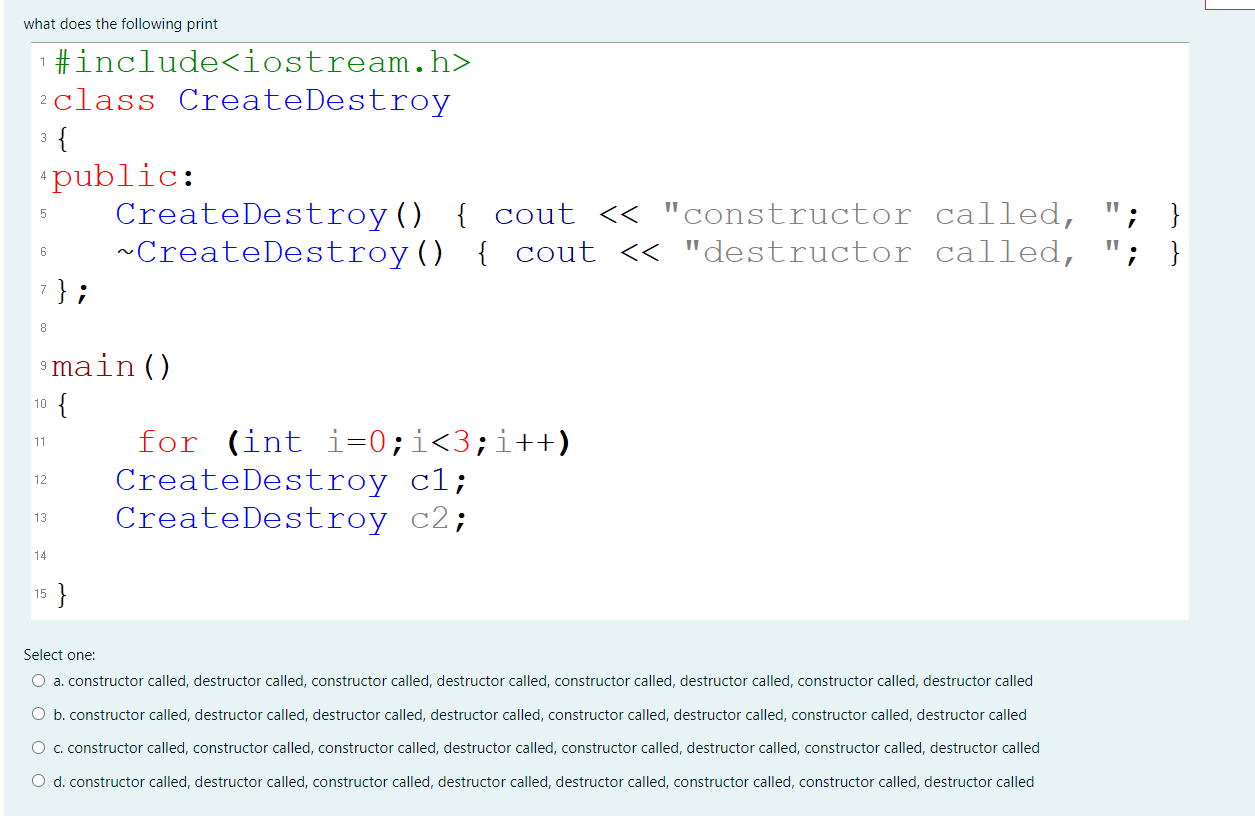Select answer option b radio button
This screenshot has height=818, width=1255.
(38, 713)
